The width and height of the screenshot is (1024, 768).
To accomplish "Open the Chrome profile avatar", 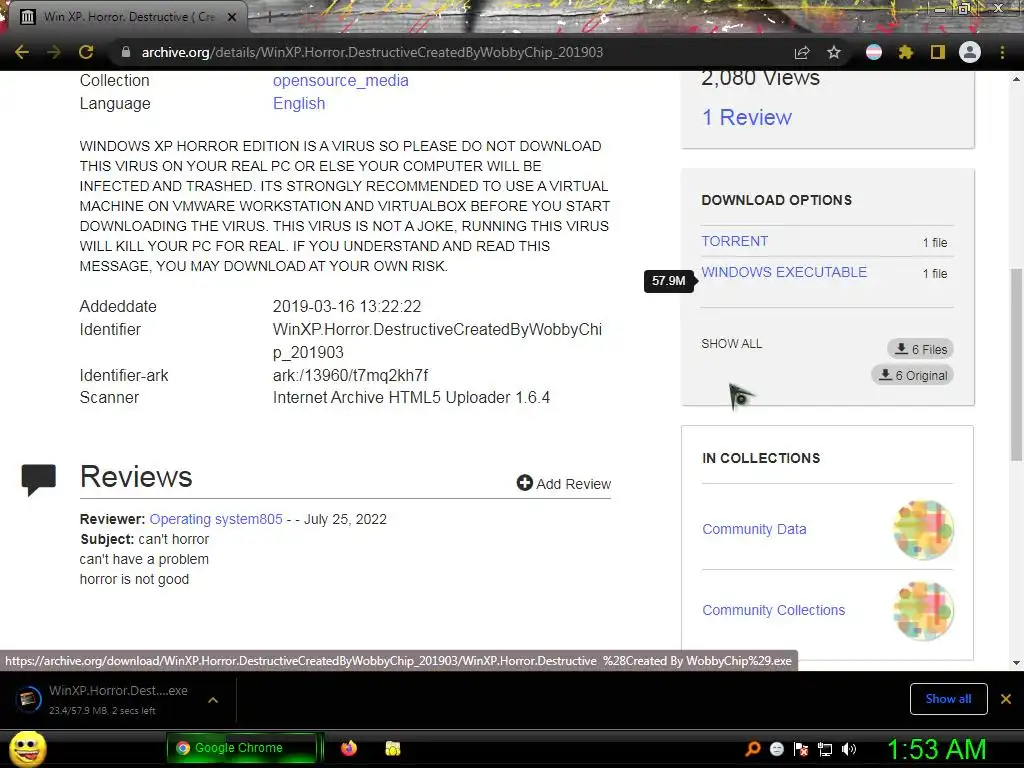I will point(970,52).
